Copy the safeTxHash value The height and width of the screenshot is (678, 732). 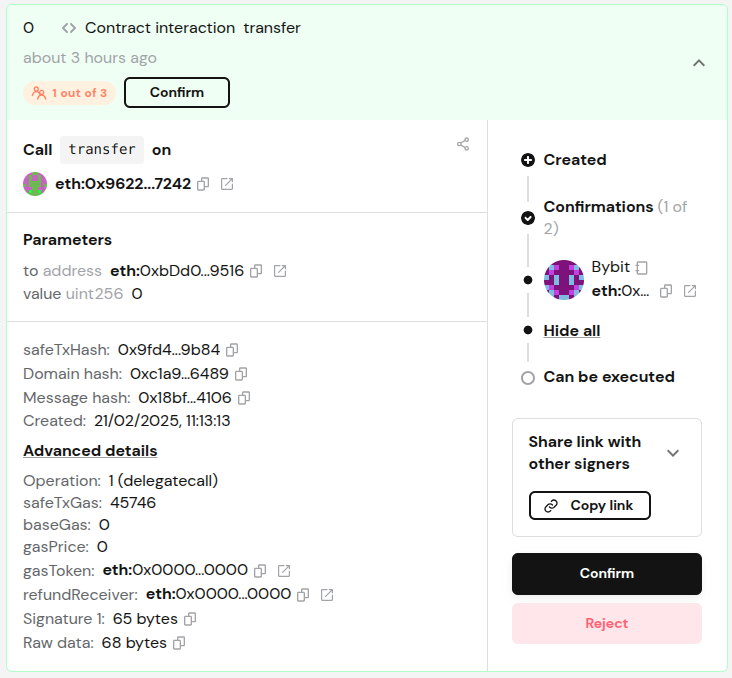232,350
